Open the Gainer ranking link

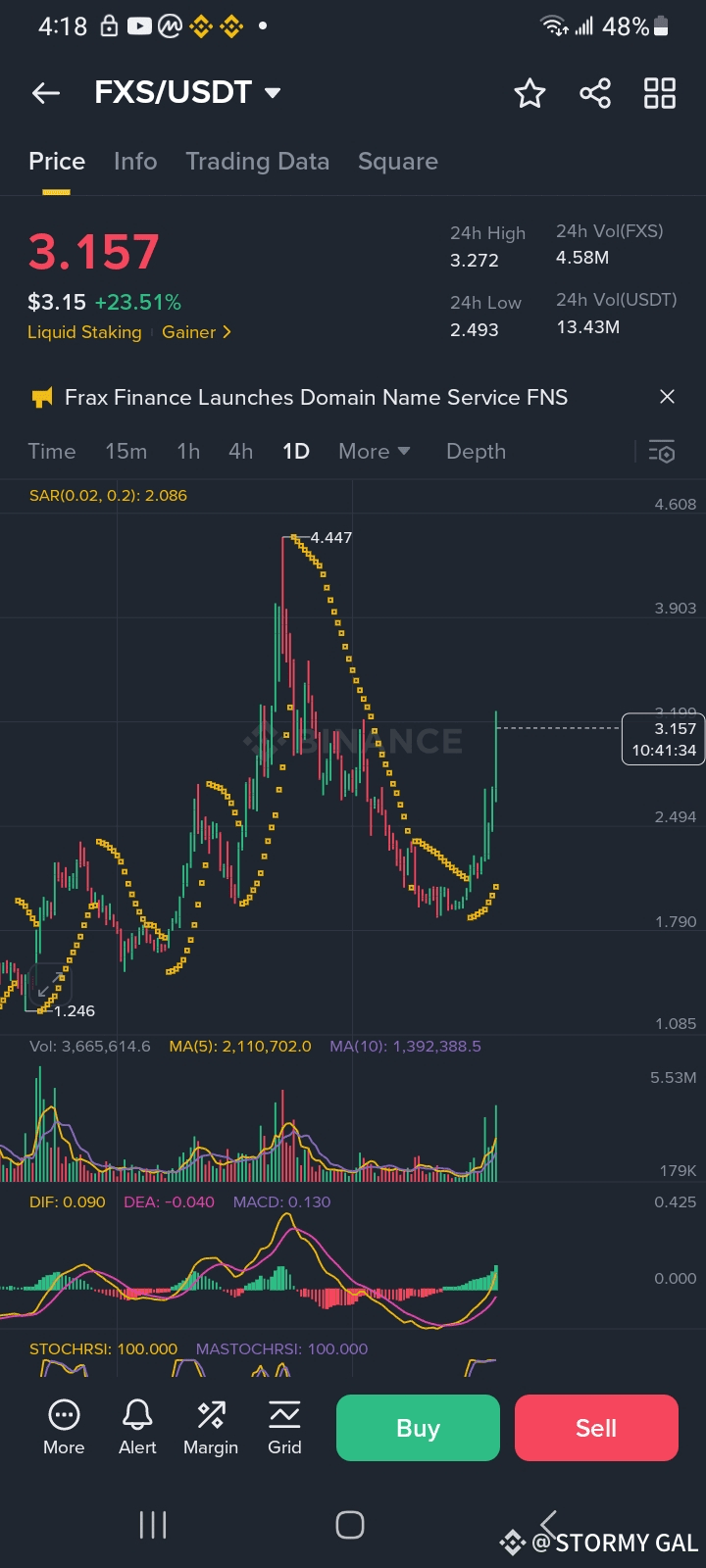click(x=196, y=332)
